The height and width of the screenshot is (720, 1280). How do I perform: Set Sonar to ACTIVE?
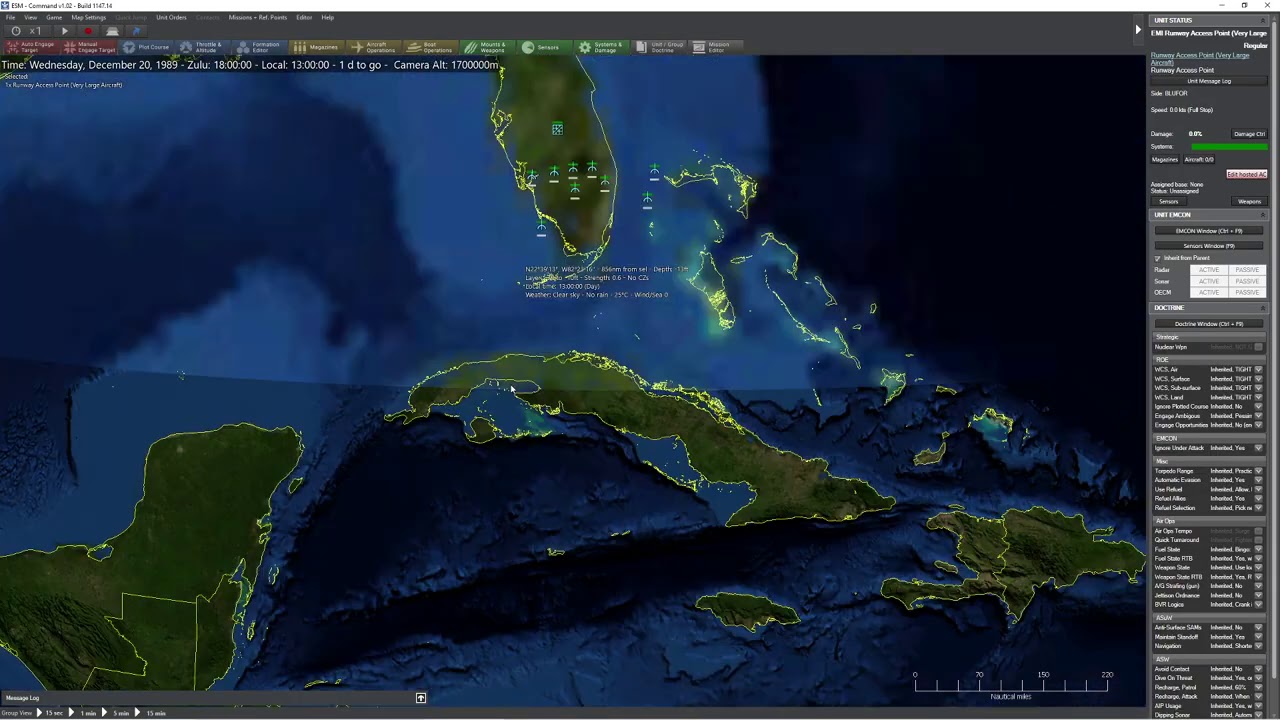tap(1209, 281)
